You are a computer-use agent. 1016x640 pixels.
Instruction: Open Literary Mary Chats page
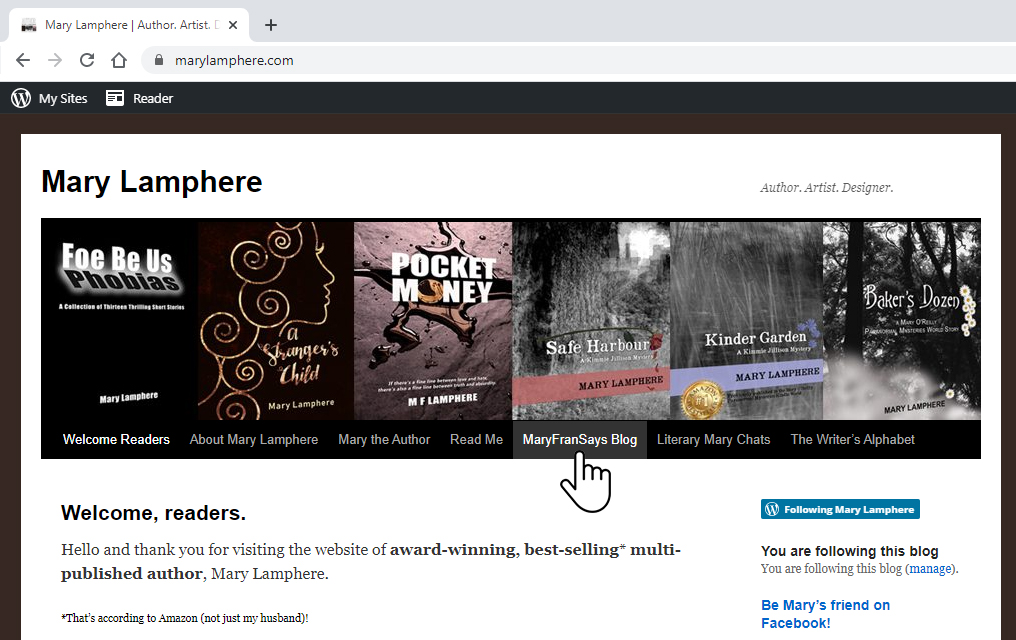point(713,439)
